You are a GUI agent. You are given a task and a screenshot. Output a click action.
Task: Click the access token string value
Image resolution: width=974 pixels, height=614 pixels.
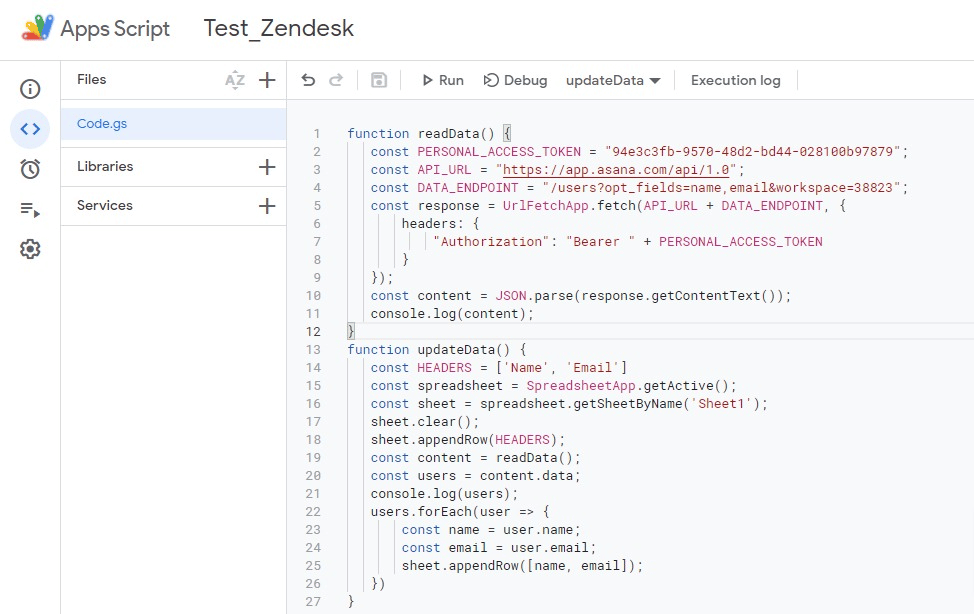(752, 152)
